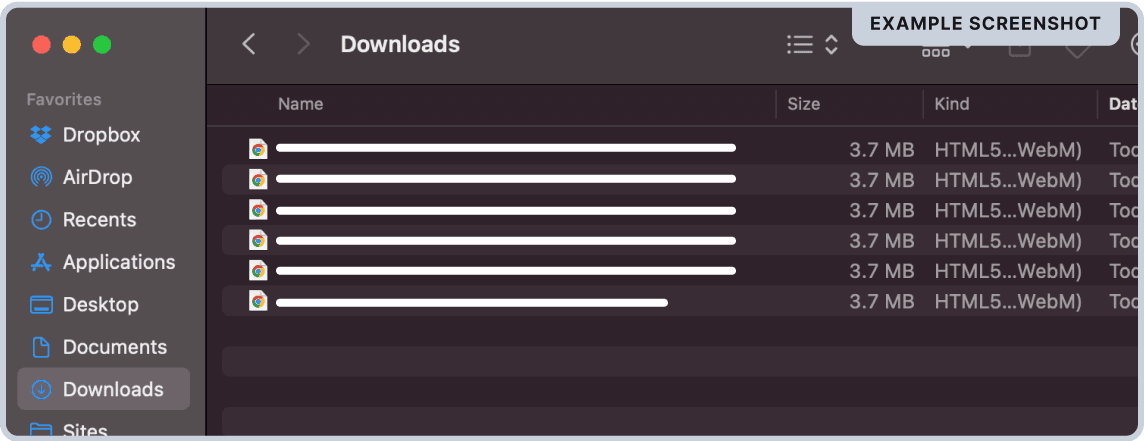Image resolution: width=1144 pixels, height=441 pixels.
Task: Open the Sites folder in the sidebar
Action: click(x=84, y=431)
